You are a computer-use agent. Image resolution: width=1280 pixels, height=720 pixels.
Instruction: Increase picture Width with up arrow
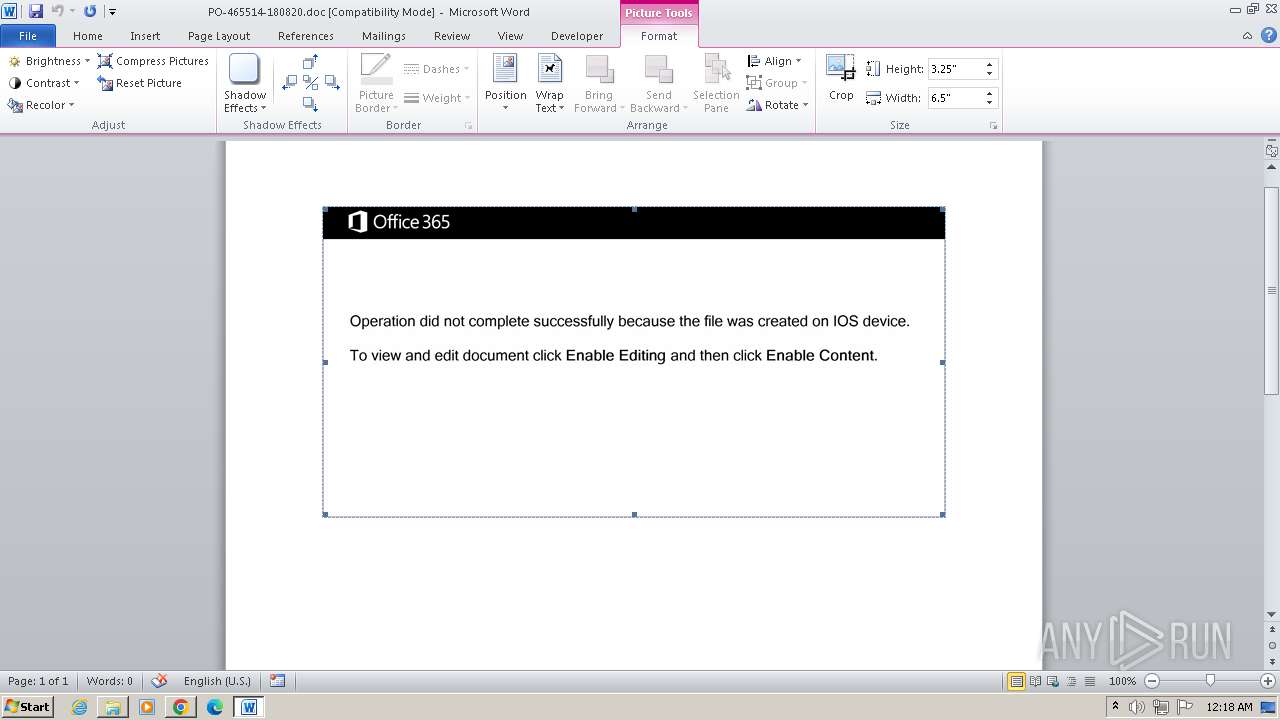(989, 94)
